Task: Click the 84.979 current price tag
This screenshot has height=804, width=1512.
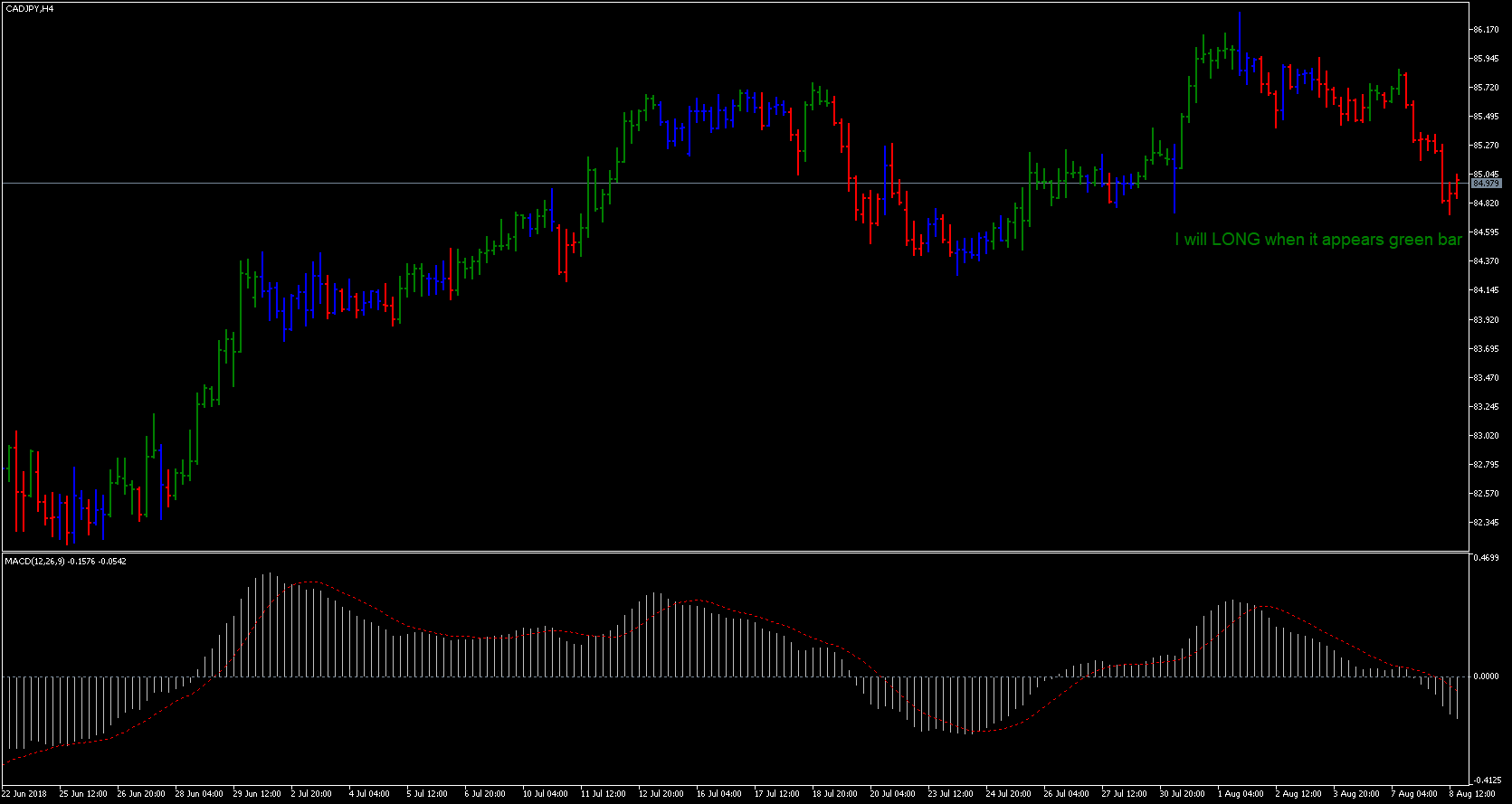Action: point(1487,184)
